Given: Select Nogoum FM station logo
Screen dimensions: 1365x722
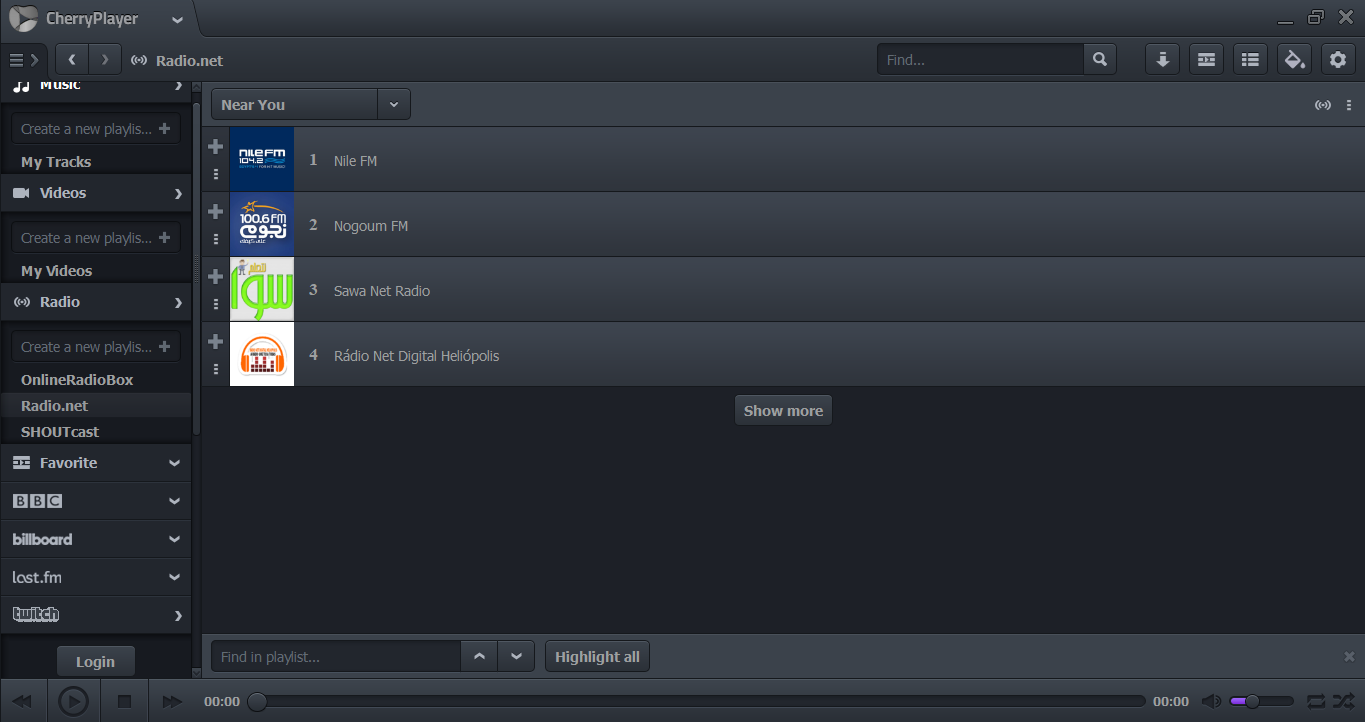Looking at the screenshot, I should [x=262, y=224].
